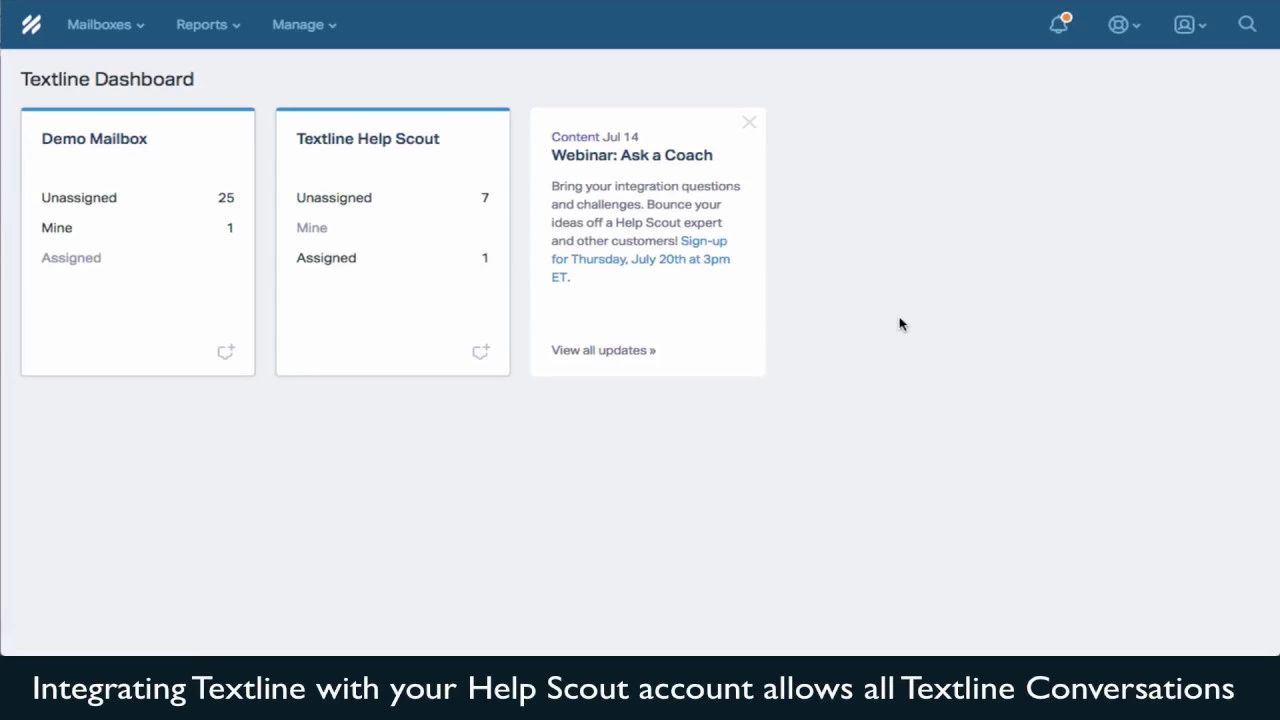
Task: Open Mine folder in Textline Help Scout
Action: click(x=312, y=228)
